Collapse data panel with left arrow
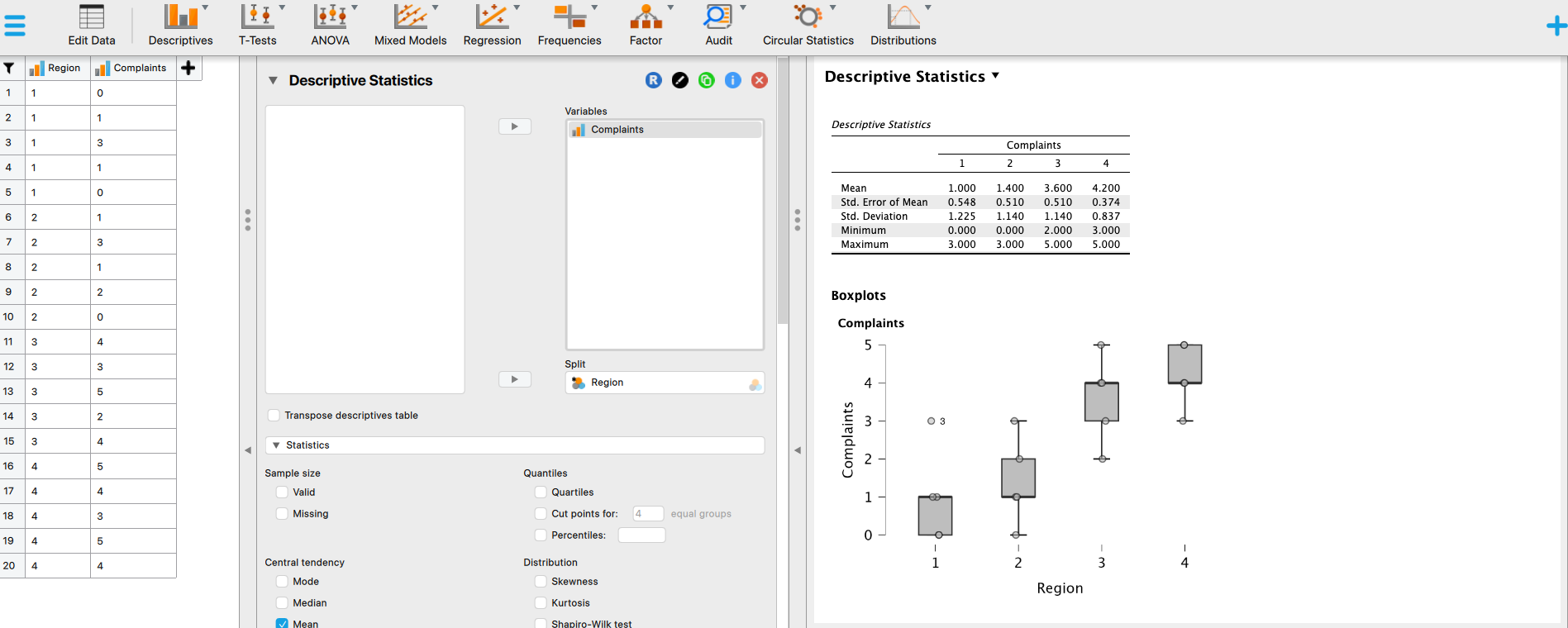 point(248,450)
